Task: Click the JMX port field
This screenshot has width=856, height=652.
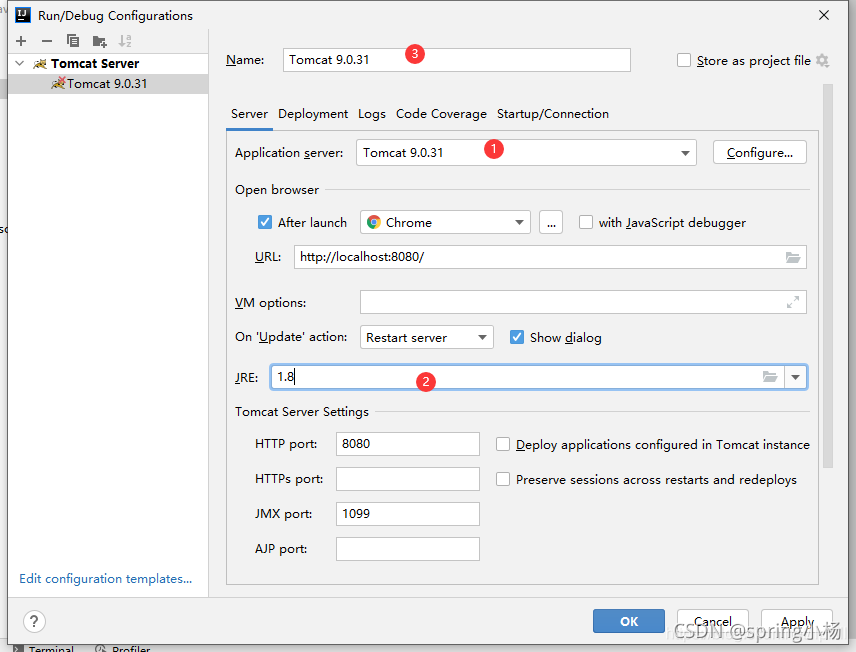Action: click(408, 514)
